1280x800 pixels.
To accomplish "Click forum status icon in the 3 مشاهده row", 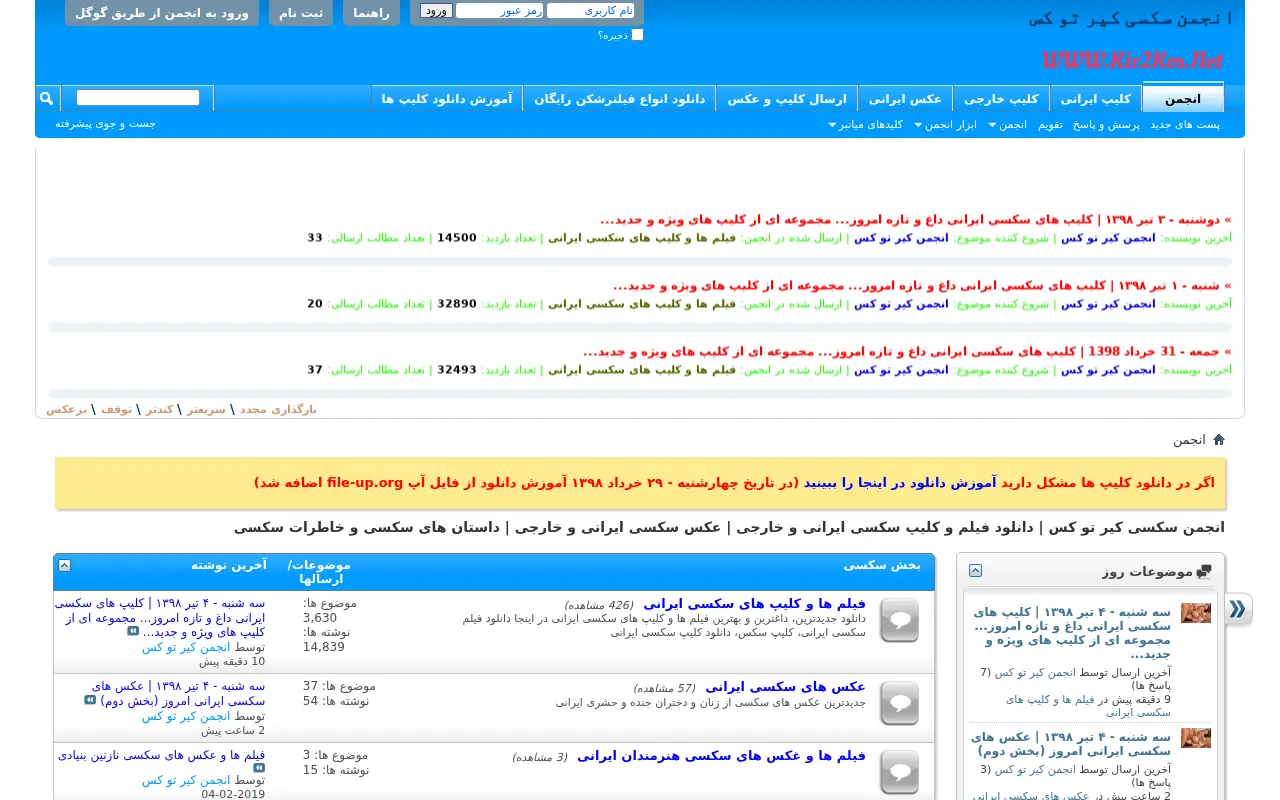I will [x=899, y=772].
